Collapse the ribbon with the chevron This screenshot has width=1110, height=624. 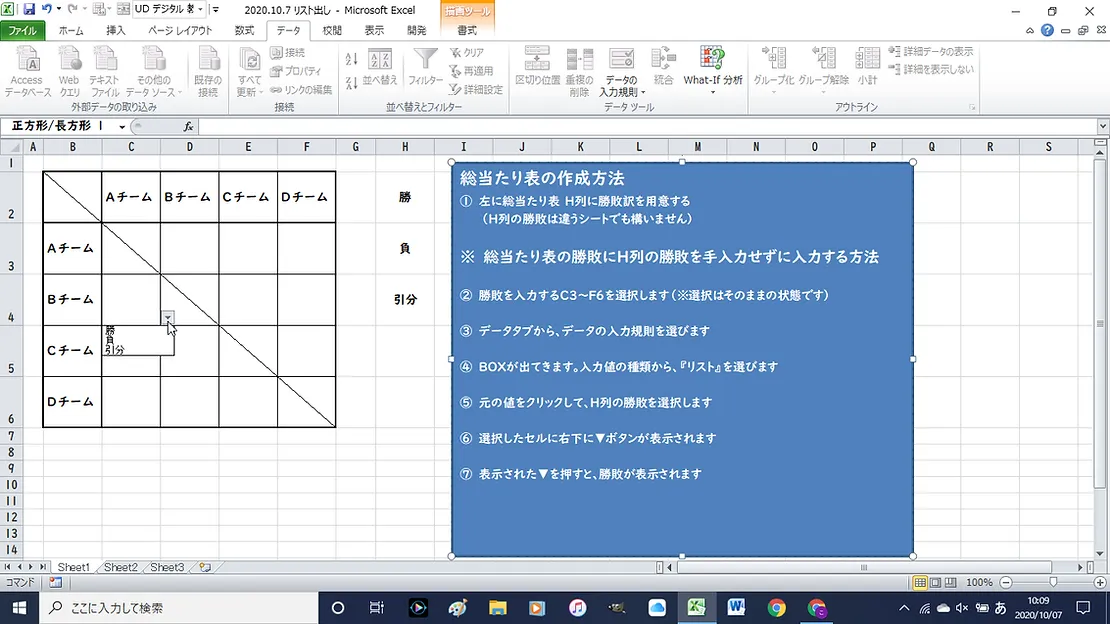[1028, 31]
